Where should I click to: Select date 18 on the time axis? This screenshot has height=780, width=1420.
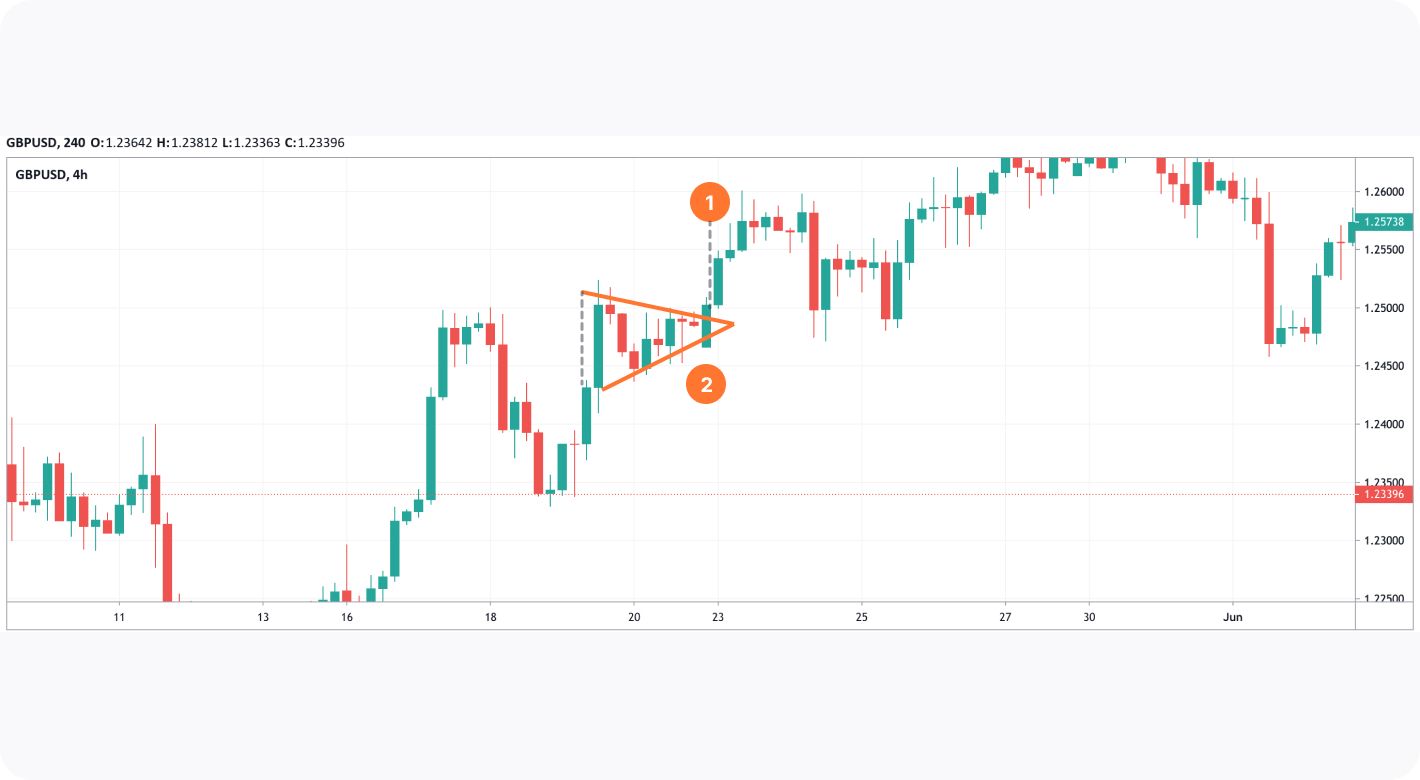489,617
